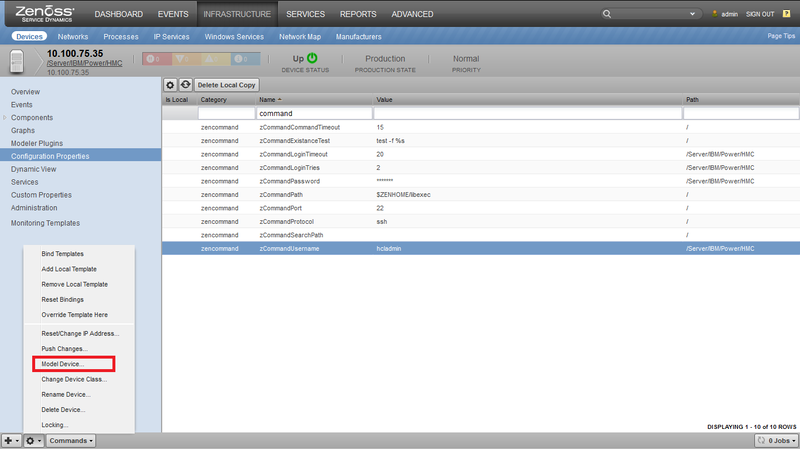Choose Push Changes
800x450 pixels.
[x=64, y=349]
